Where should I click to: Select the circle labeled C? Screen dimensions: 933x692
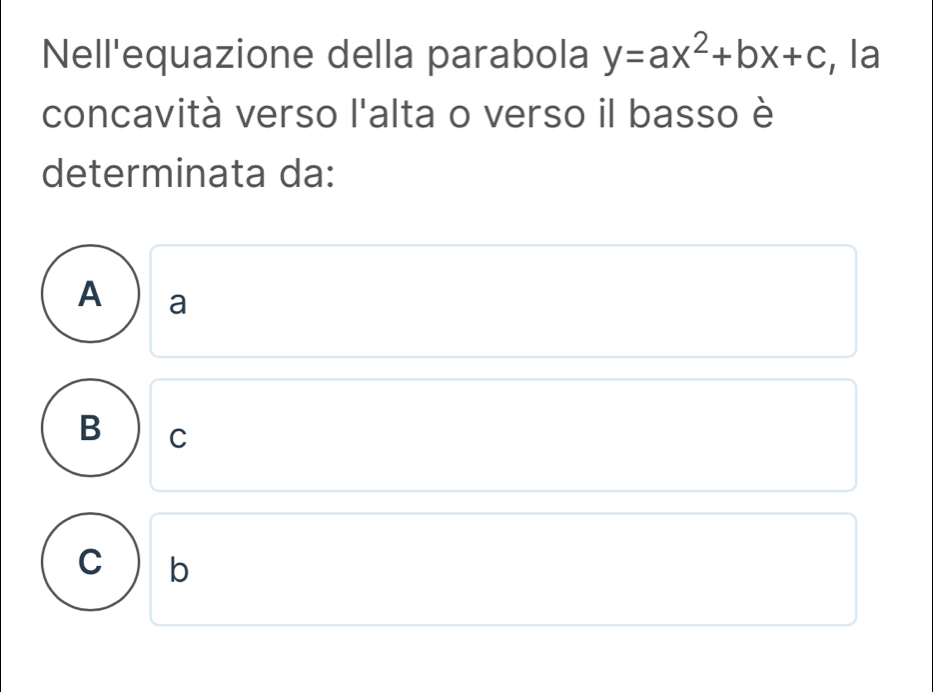[91, 563]
